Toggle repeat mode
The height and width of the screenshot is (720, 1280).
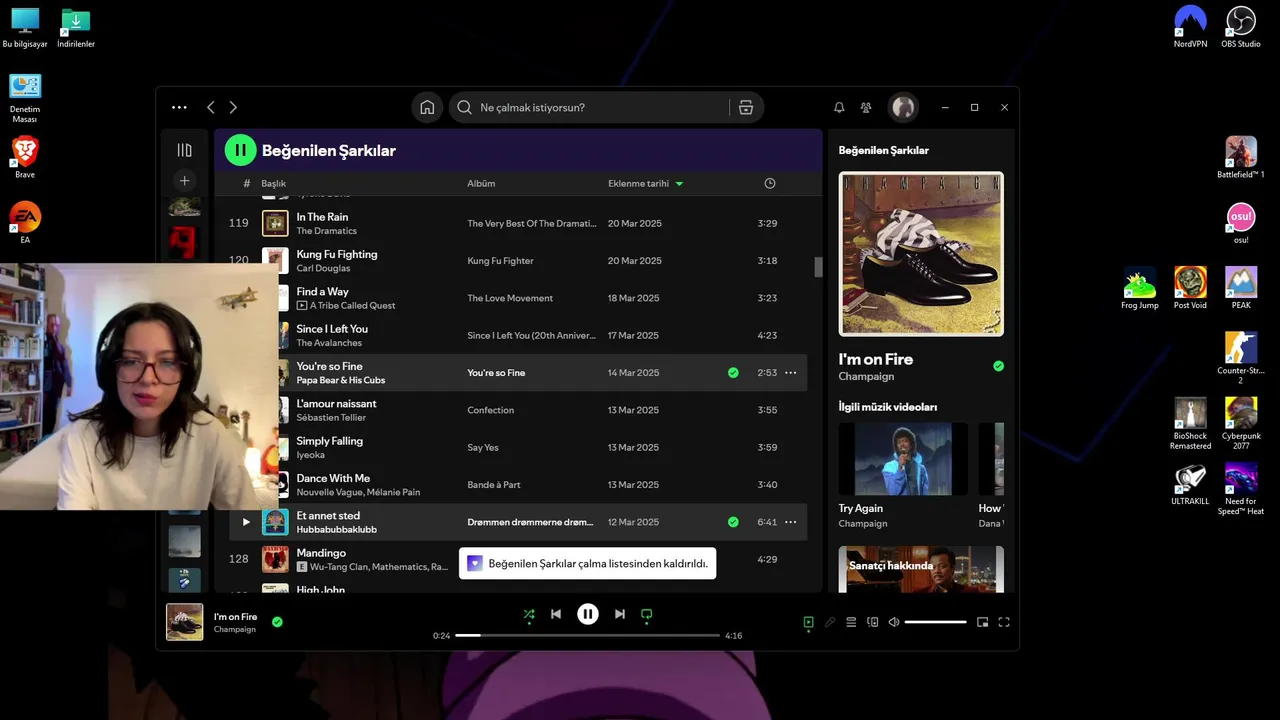[x=646, y=615]
